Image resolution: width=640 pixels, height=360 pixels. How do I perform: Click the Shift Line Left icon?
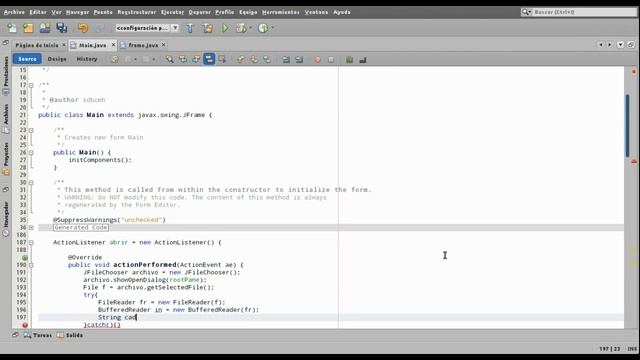pyautogui.click(x=286, y=60)
